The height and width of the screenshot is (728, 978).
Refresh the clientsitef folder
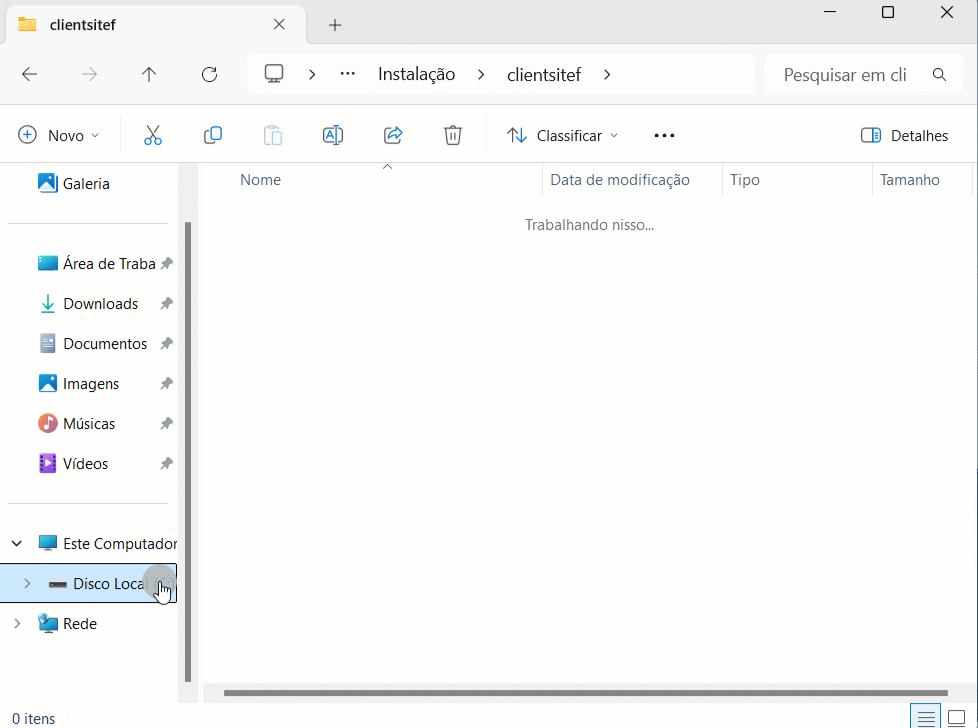pos(210,75)
